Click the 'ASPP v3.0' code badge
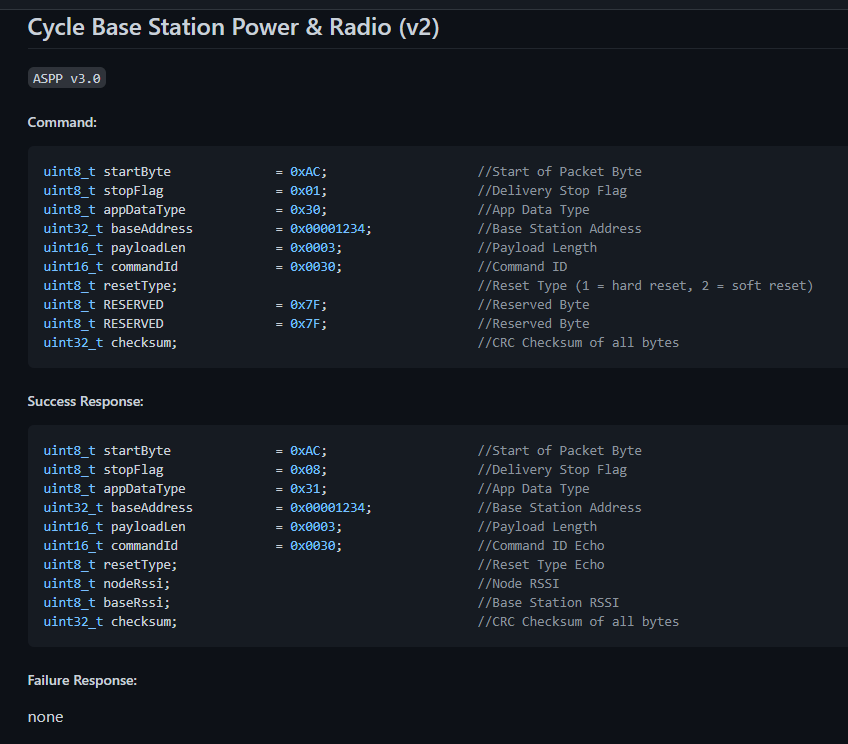Image resolution: width=848 pixels, height=744 pixels. [67, 78]
